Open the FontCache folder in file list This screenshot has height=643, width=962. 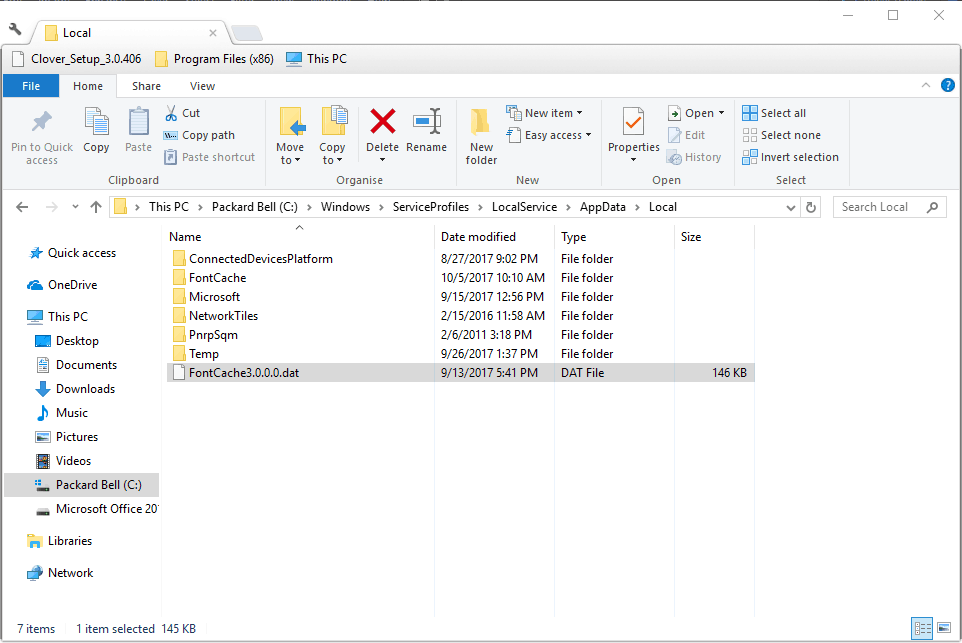coord(217,278)
